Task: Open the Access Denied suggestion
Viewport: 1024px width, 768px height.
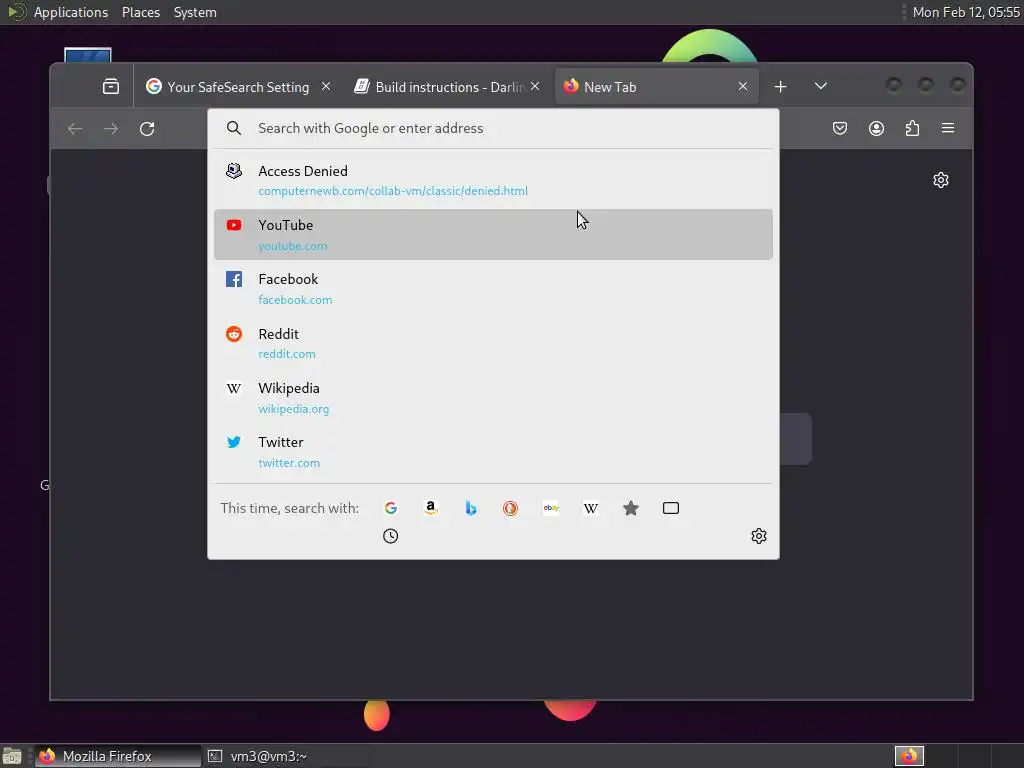Action: (x=493, y=180)
